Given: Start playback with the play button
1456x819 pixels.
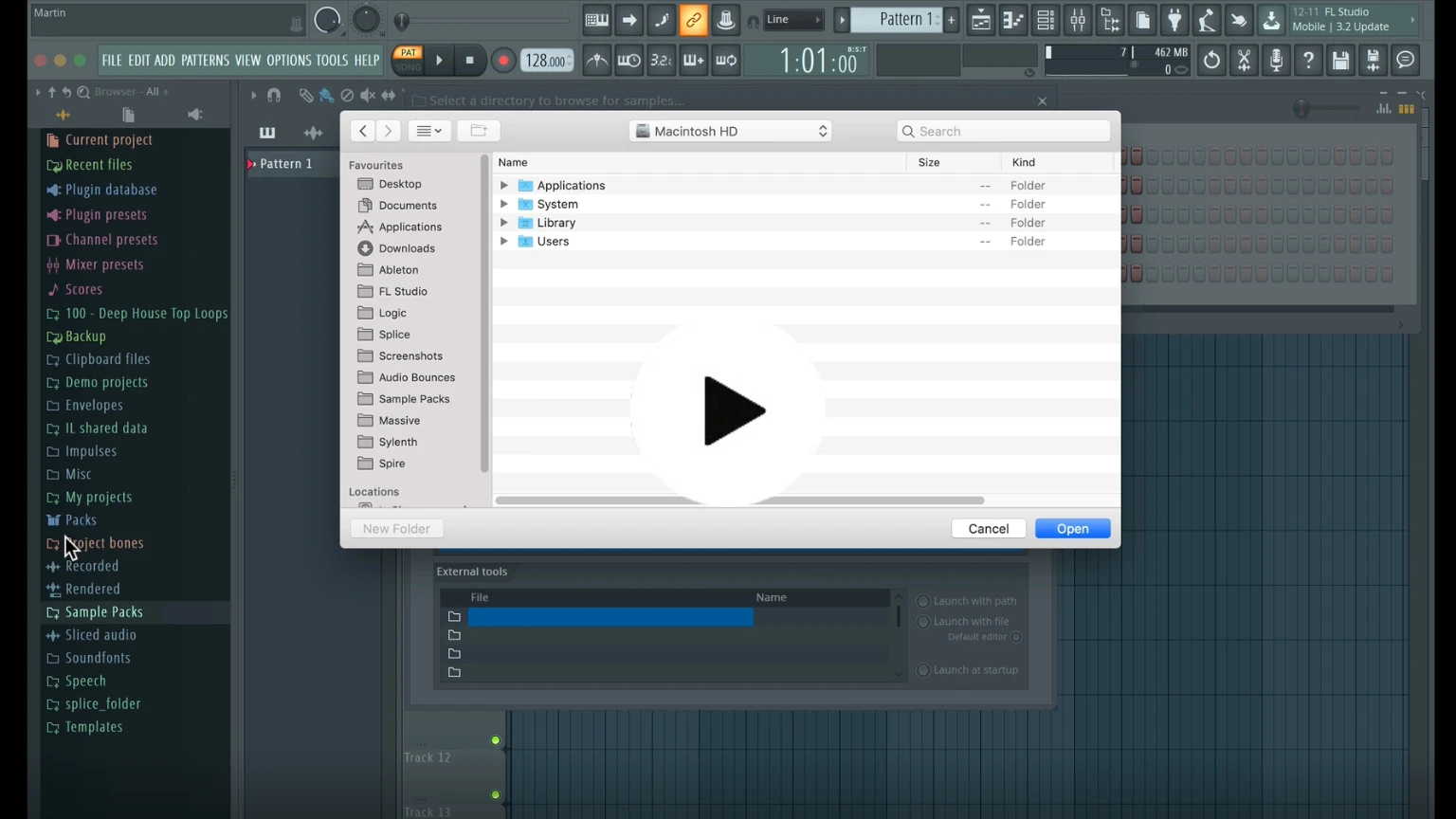Looking at the screenshot, I should (439, 61).
